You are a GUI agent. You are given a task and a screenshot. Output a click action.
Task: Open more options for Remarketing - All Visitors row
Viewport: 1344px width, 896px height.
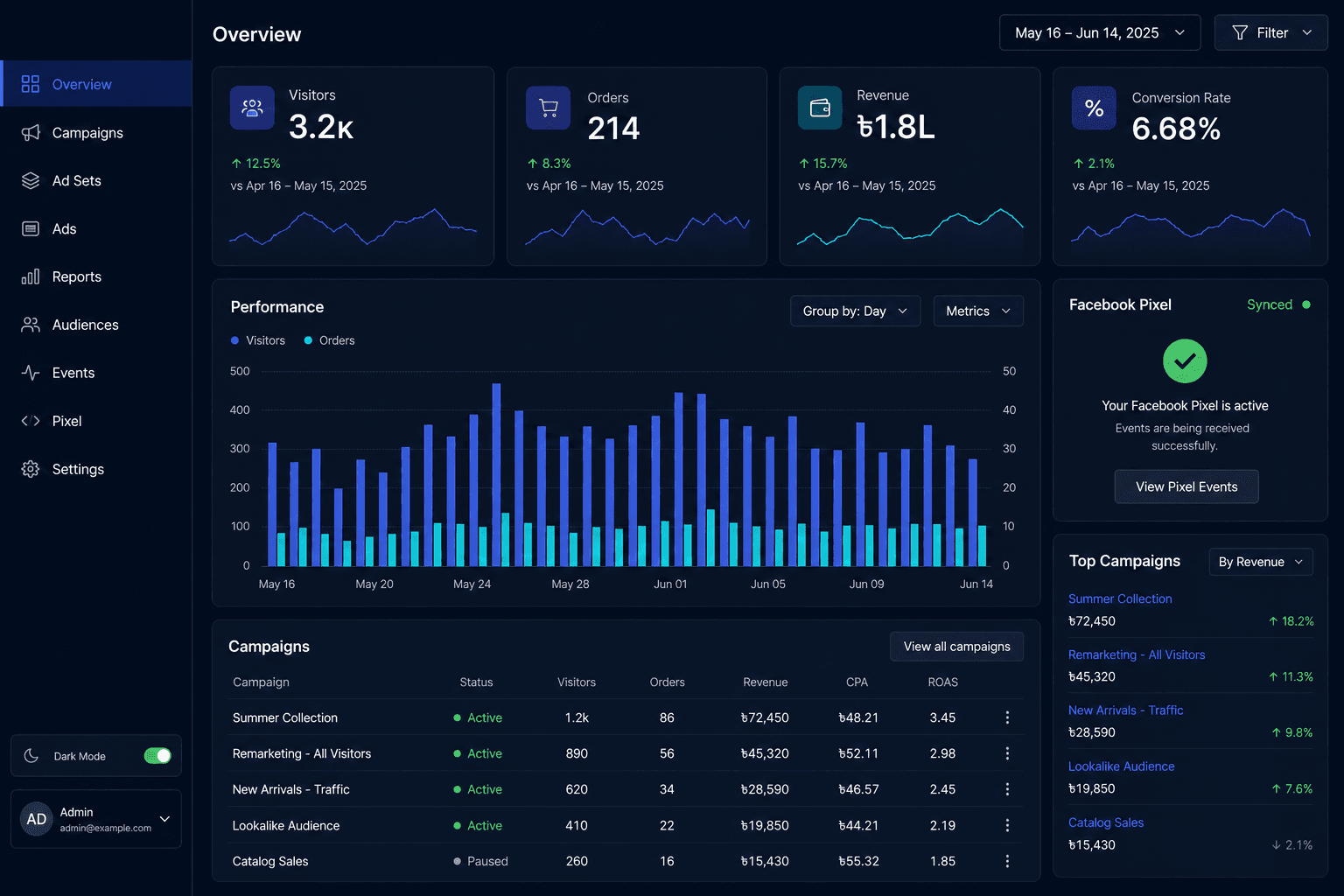click(1007, 753)
